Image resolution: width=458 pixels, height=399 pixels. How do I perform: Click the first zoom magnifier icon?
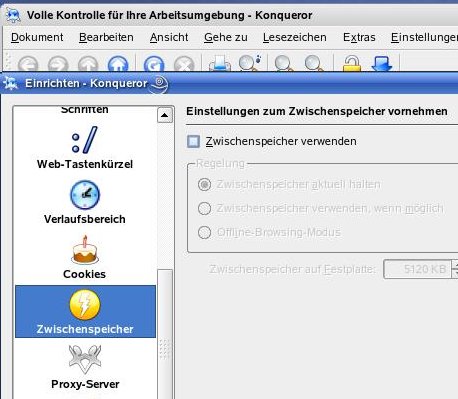283,63
